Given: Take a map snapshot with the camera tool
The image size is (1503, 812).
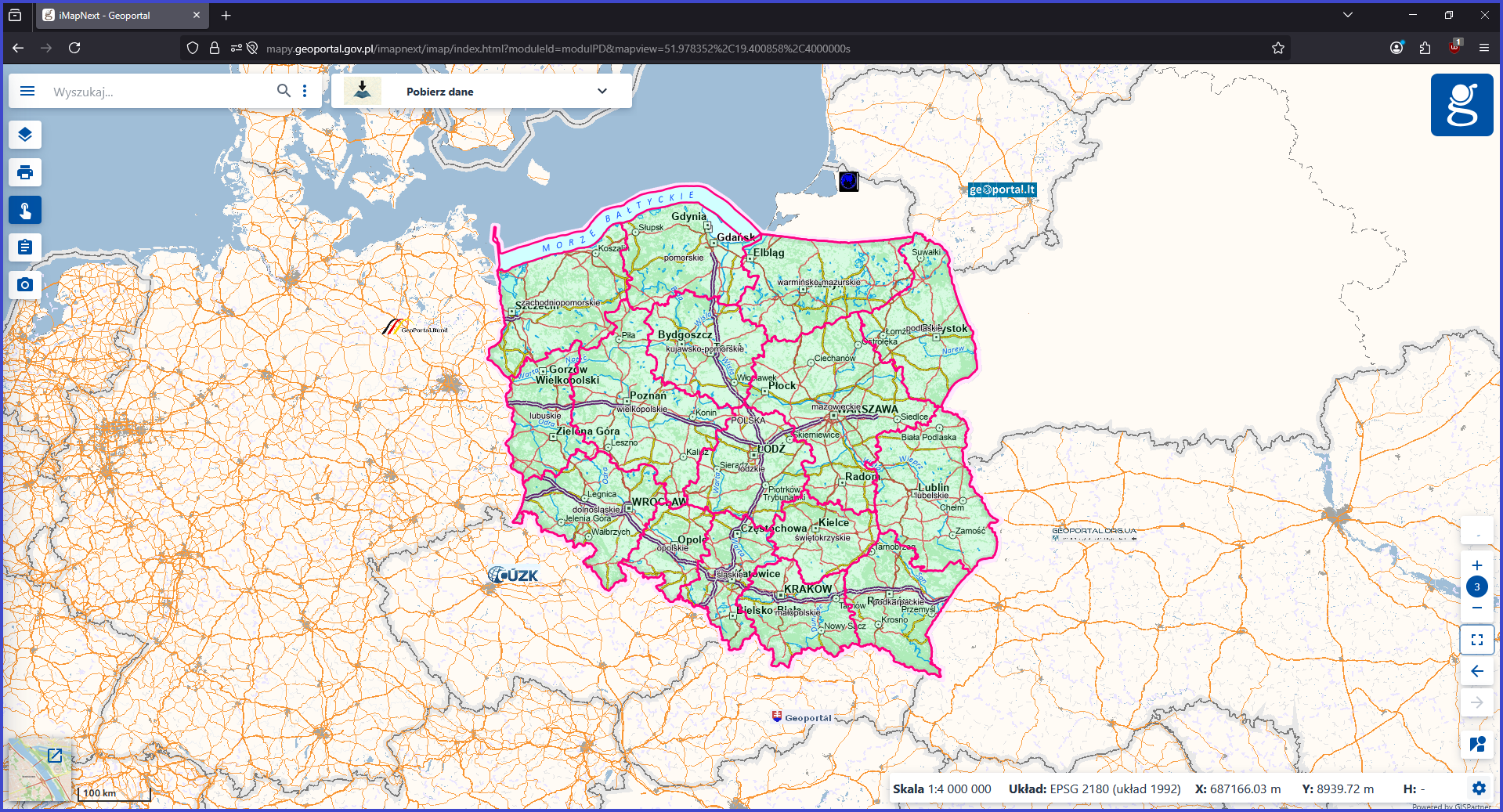Looking at the screenshot, I should coord(24,285).
